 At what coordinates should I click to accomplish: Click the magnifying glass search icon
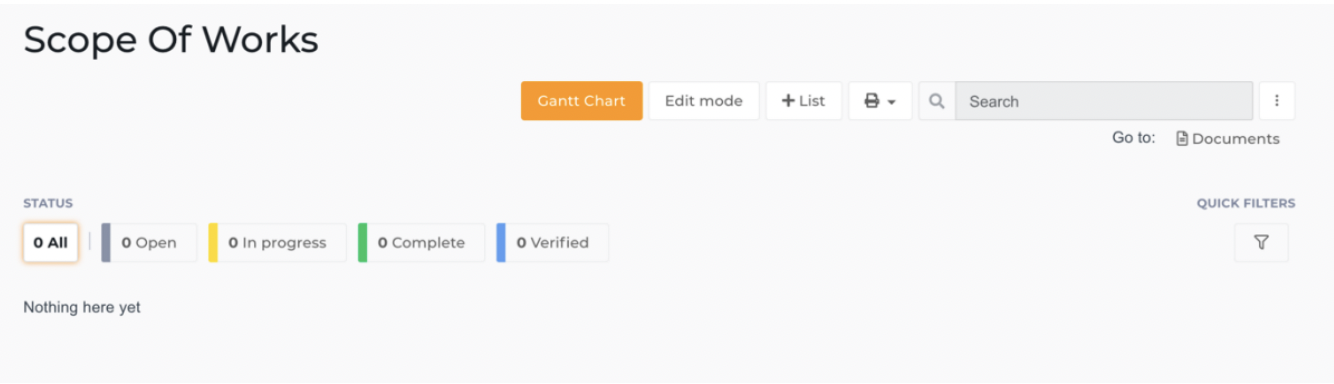937,101
